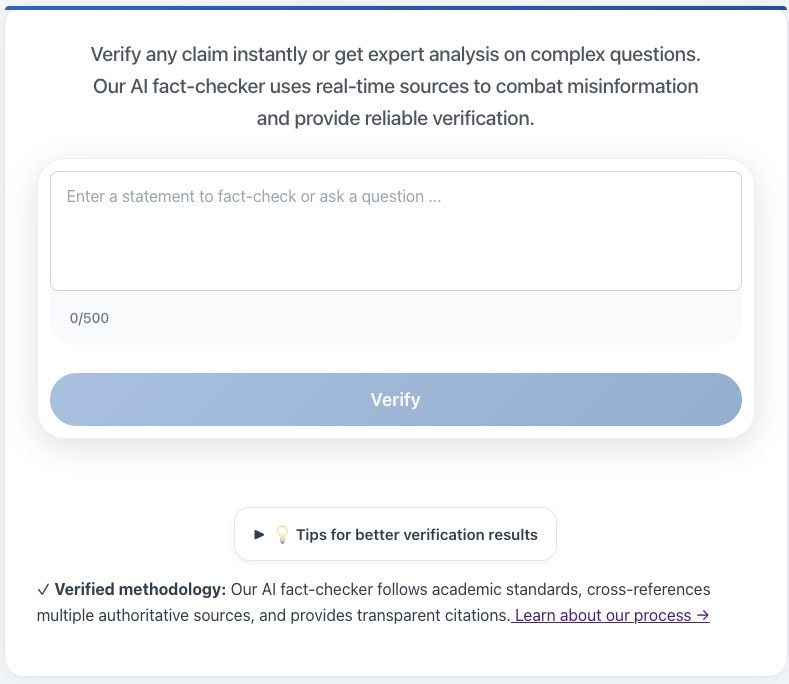Click the arrow icon after Learn about our process
The image size is (789, 684).
click(x=703, y=615)
